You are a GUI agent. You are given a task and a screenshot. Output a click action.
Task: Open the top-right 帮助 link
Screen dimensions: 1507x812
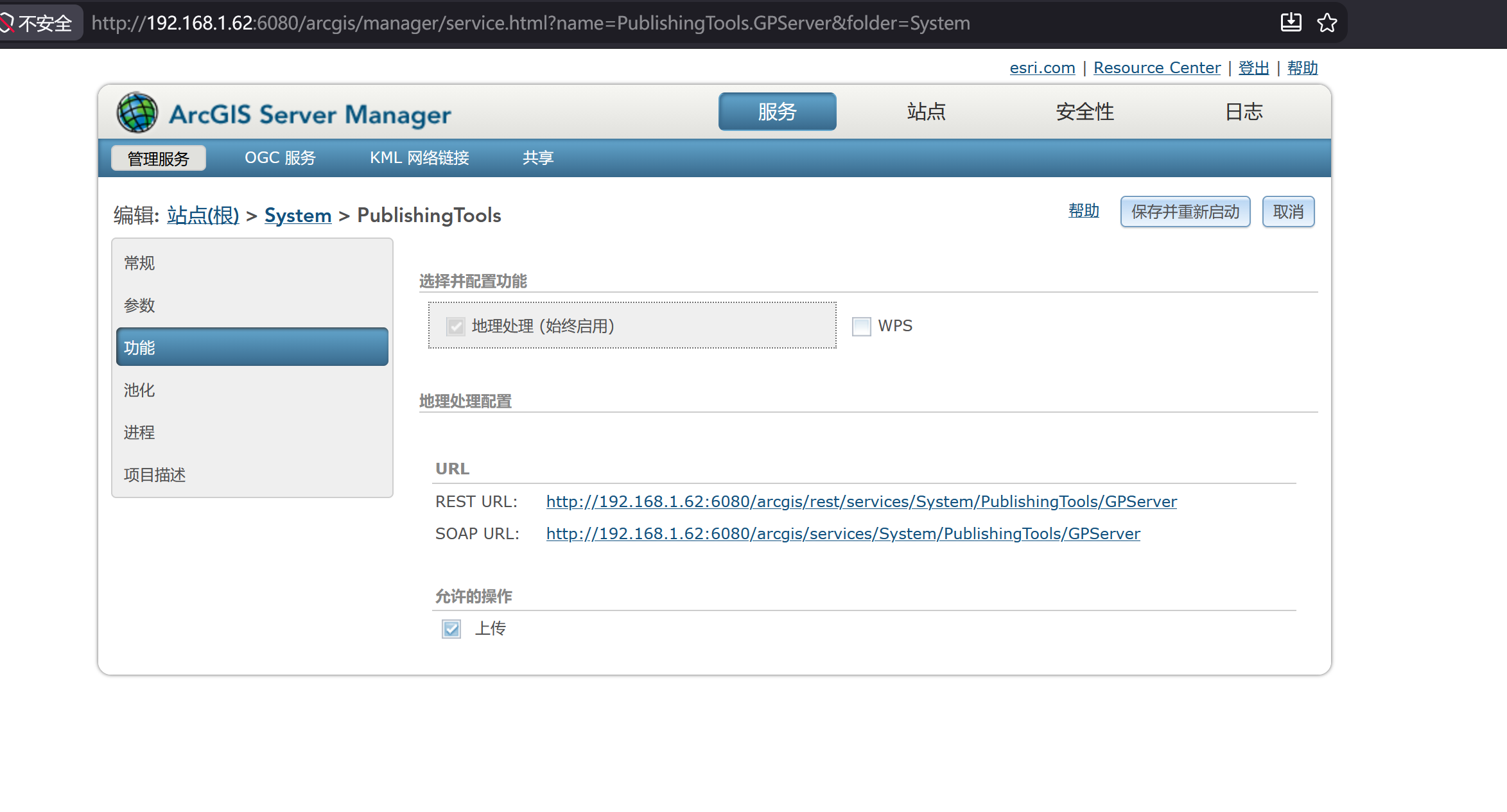tap(1302, 68)
